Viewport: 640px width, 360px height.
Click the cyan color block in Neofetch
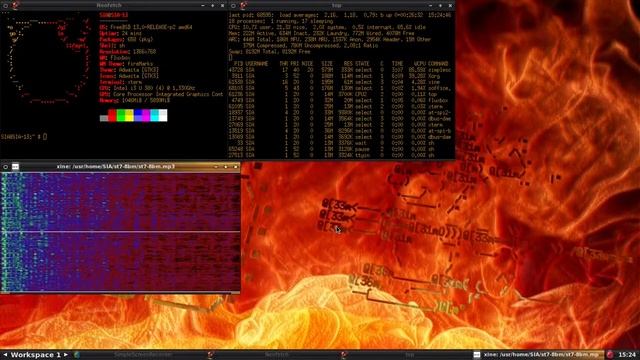[154, 115]
